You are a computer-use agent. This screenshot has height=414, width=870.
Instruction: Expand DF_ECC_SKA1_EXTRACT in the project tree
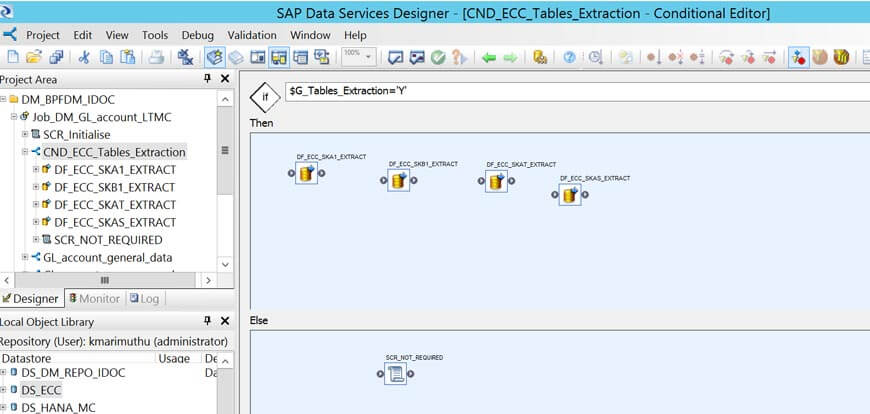36,170
